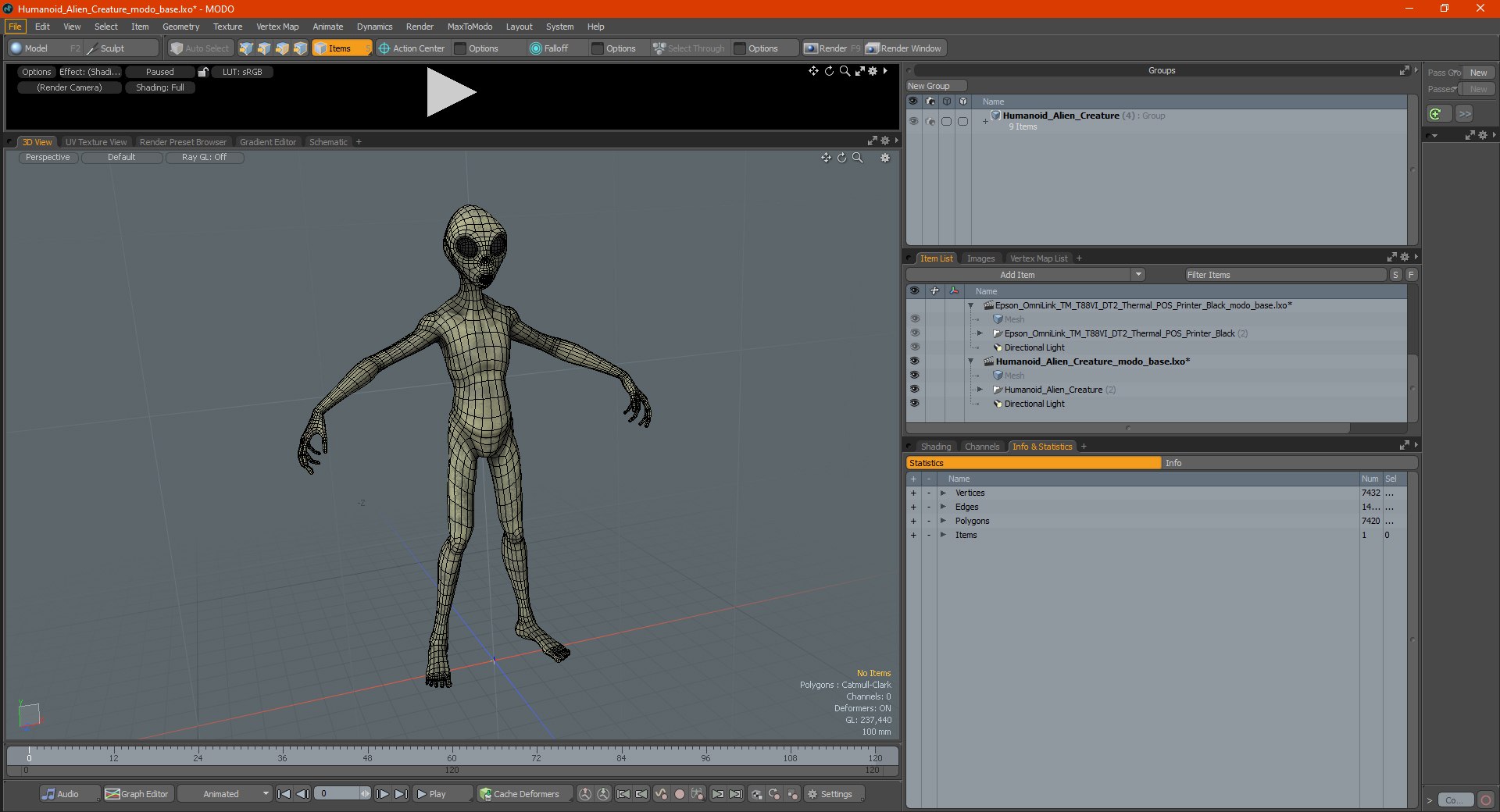This screenshot has height=812, width=1500.
Task: Switch to Schematic tab
Action: [x=328, y=142]
